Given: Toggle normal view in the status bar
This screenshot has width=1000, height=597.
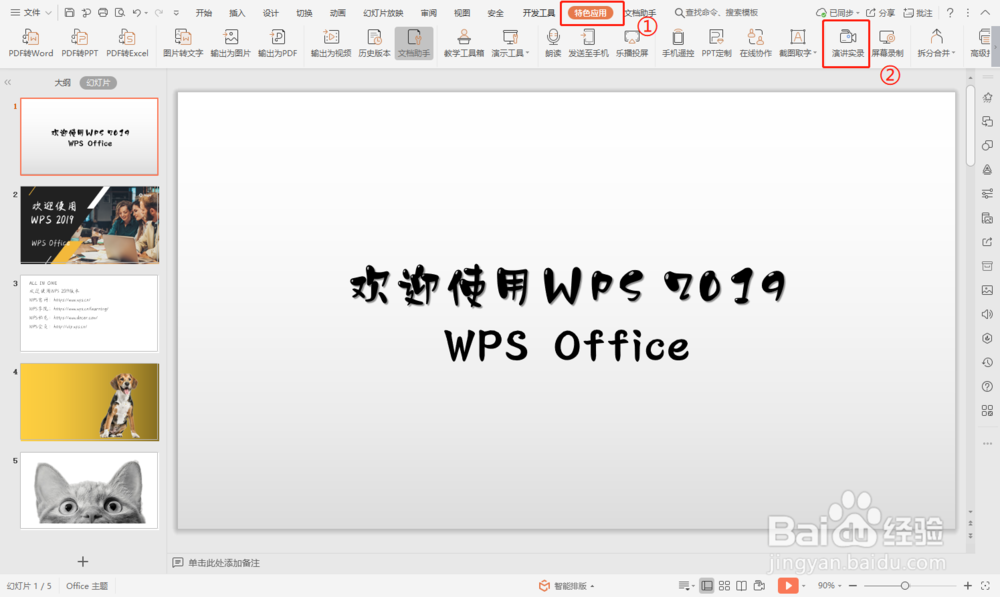Looking at the screenshot, I should 705,585.
